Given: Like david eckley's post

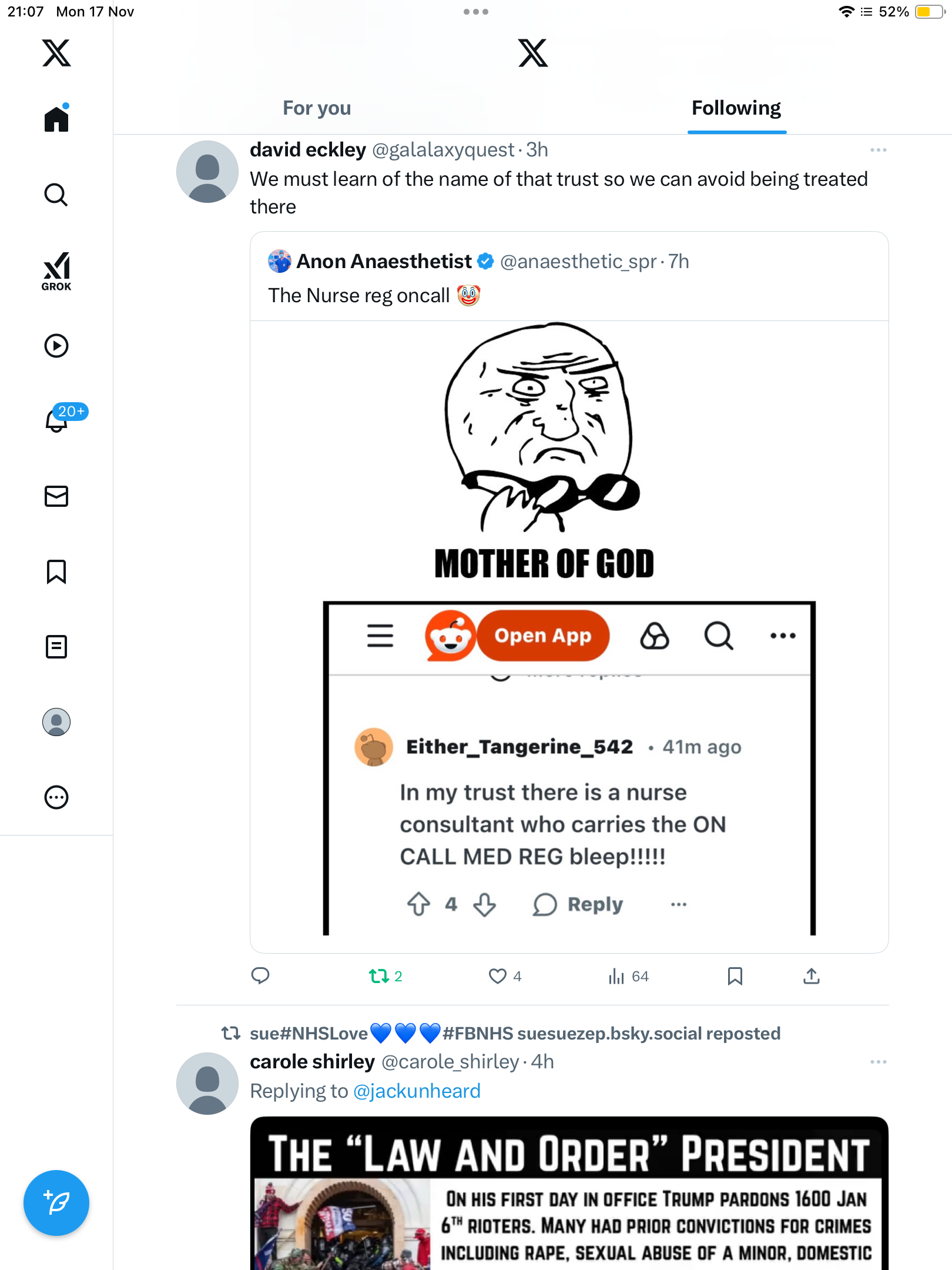Looking at the screenshot, I should point(498,977).
